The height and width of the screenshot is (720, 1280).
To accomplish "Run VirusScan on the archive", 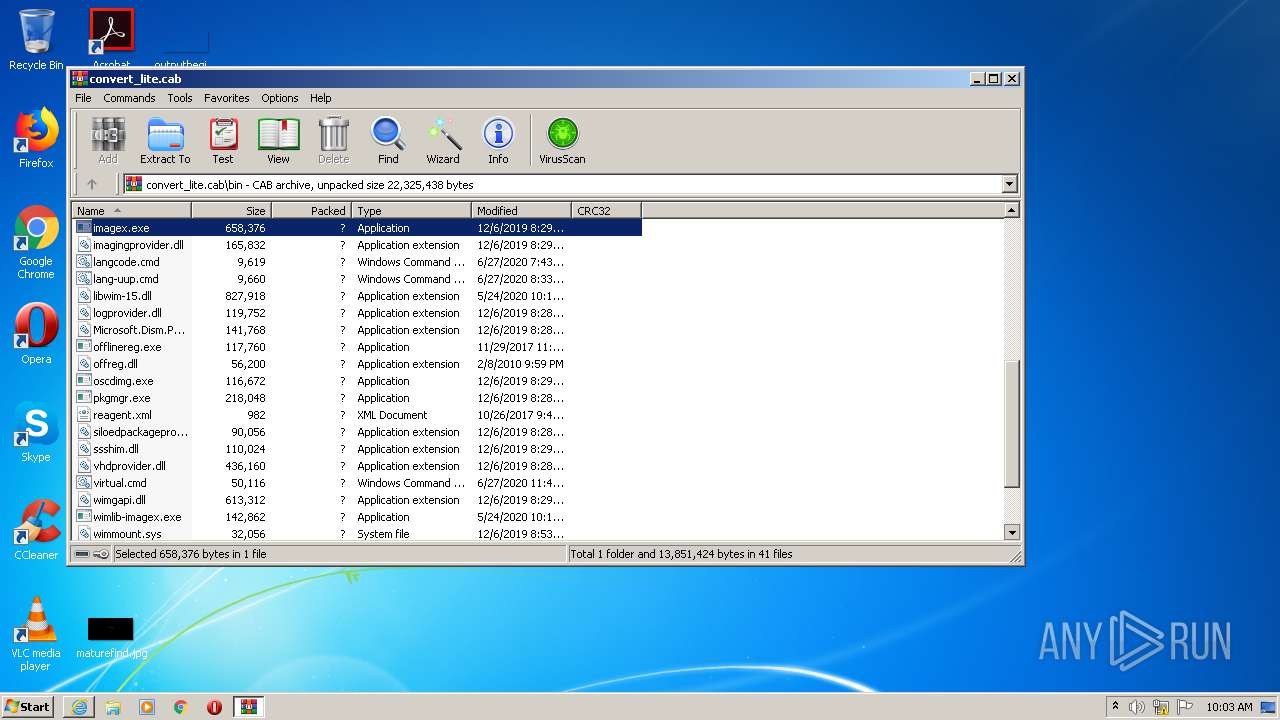I will click(x=562, y=141).
